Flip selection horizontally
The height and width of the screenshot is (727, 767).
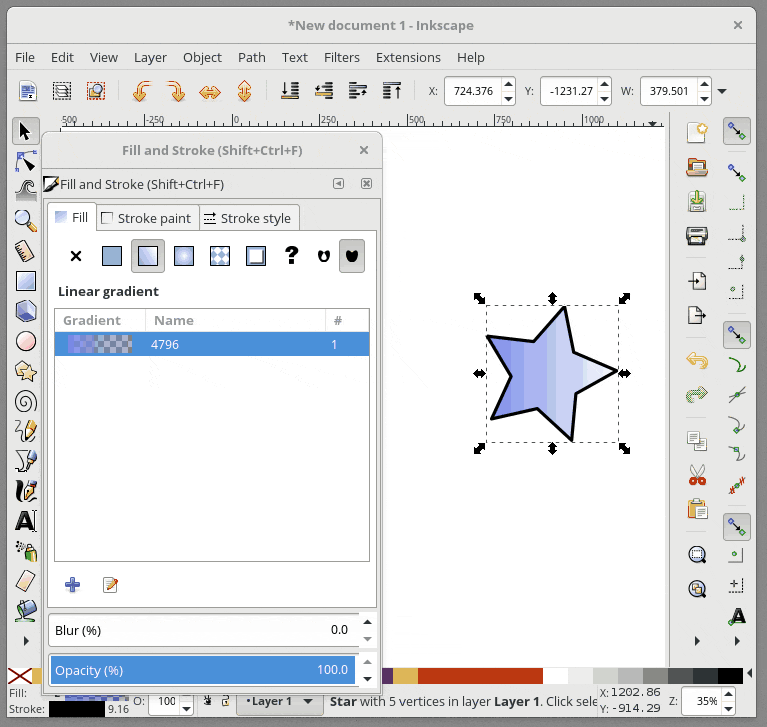click(210, 92)
